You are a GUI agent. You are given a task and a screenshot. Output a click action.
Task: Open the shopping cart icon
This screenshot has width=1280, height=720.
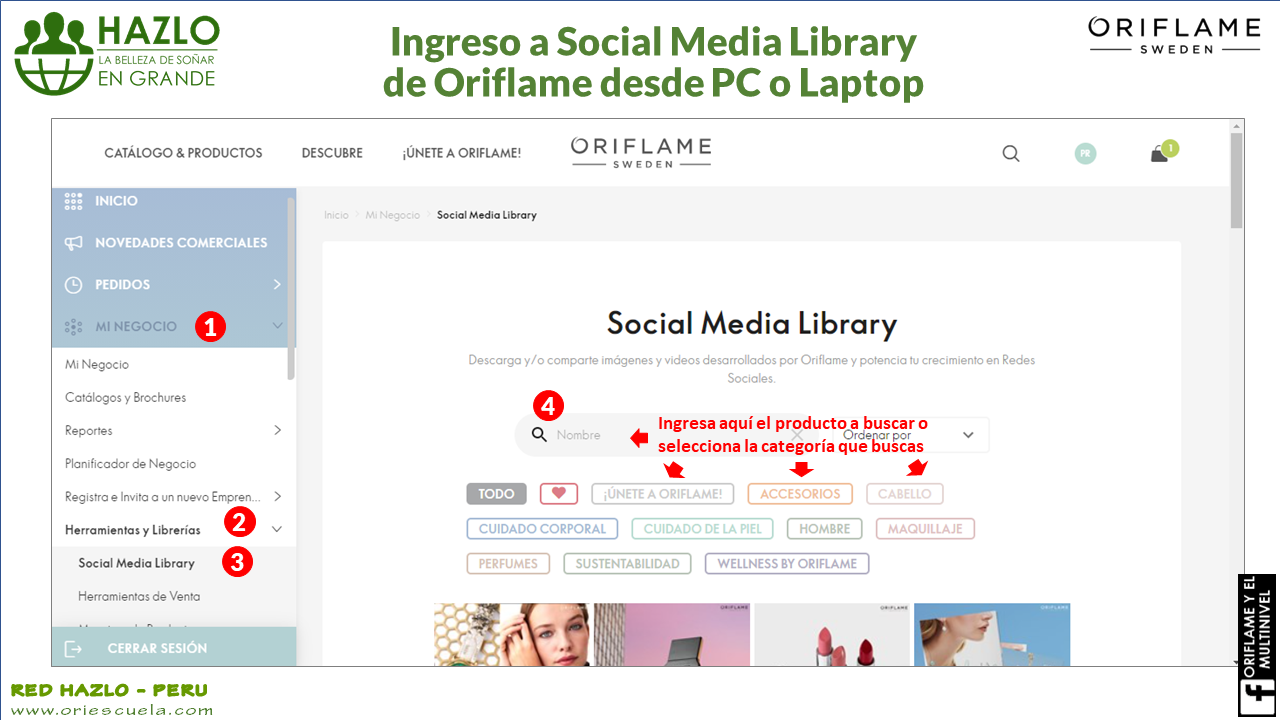pyautogui.click(x=1160, y=154)
